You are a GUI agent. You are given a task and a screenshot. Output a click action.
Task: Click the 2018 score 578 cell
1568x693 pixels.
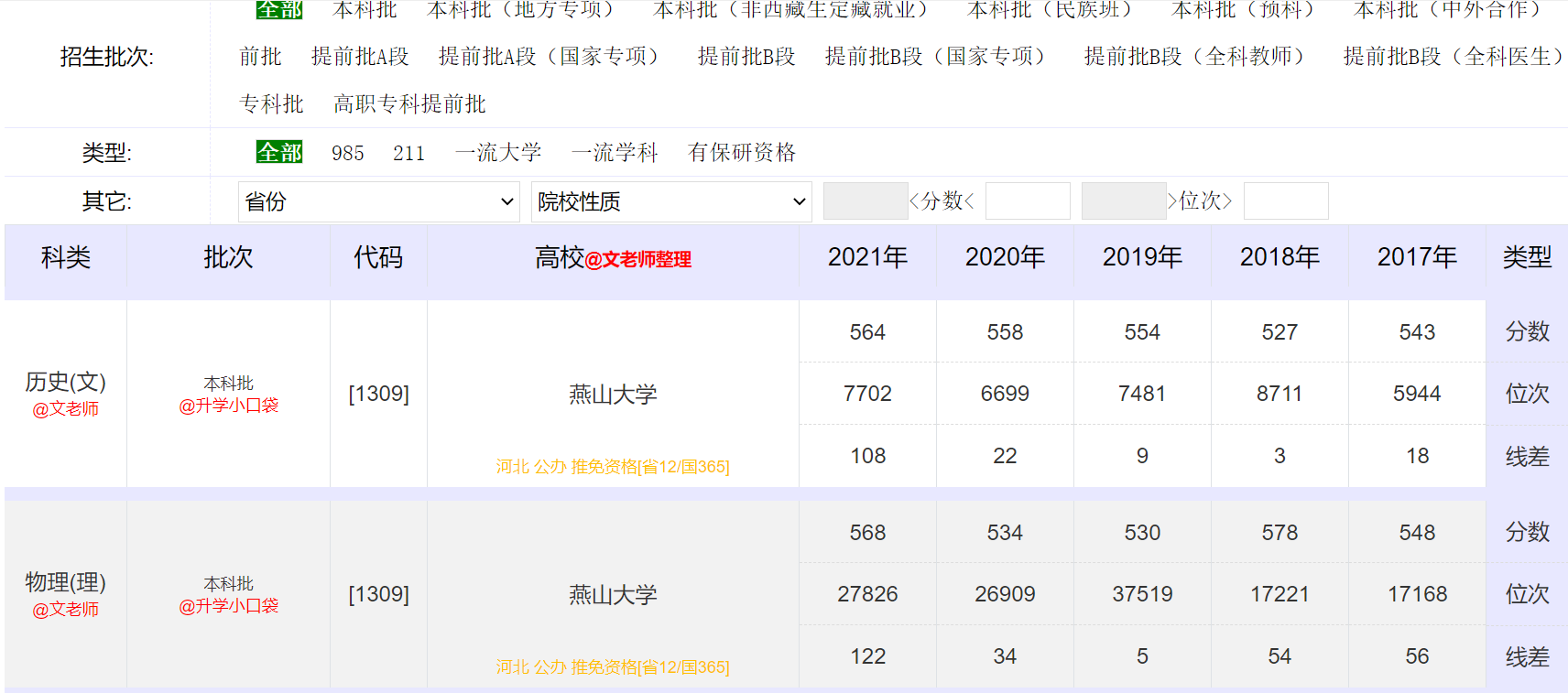pyautogui.click(x=1279, y=533)
